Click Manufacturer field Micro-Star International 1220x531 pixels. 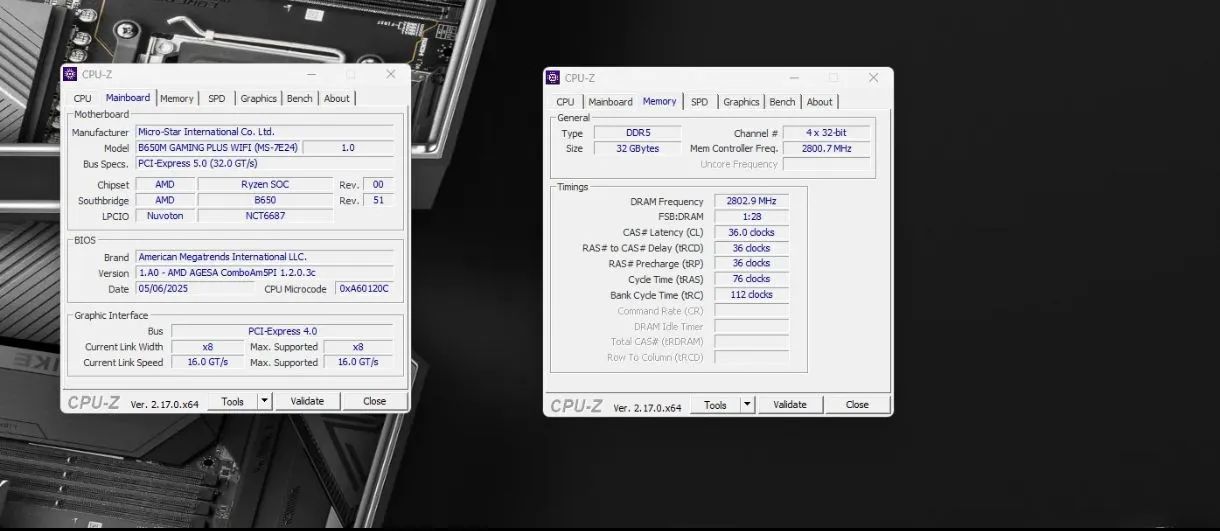click(264, 131)
